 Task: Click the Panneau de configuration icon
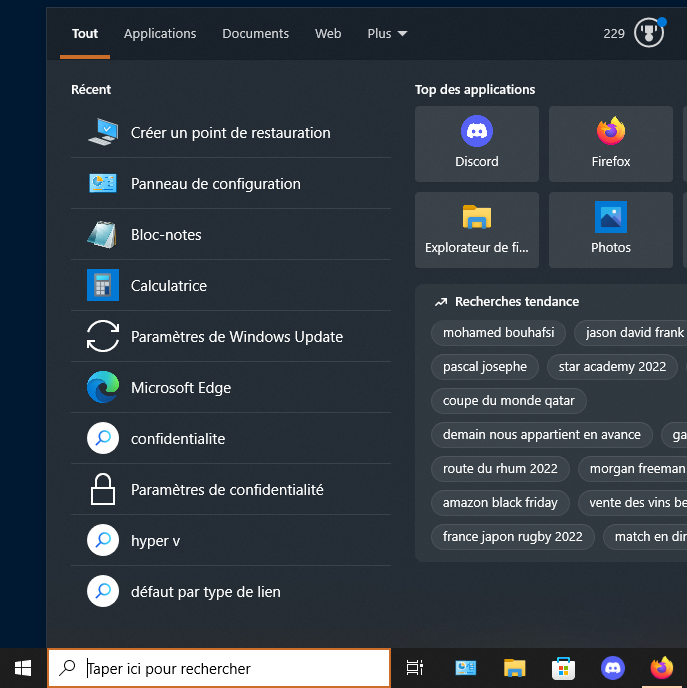(103, 183)
